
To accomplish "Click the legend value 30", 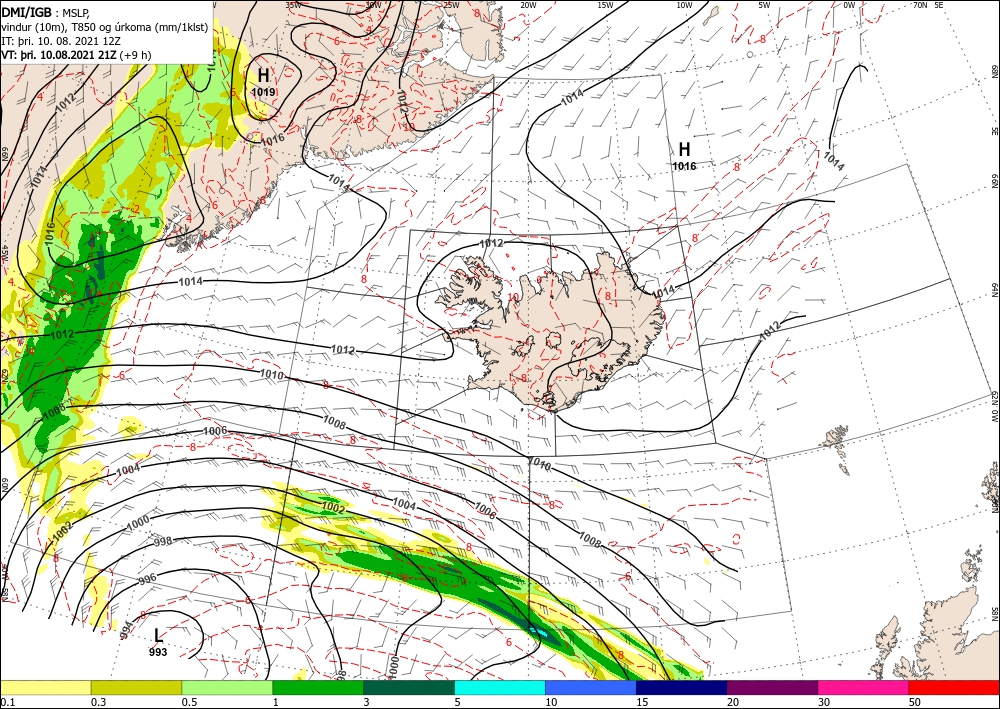I will (x=824, y=702).
